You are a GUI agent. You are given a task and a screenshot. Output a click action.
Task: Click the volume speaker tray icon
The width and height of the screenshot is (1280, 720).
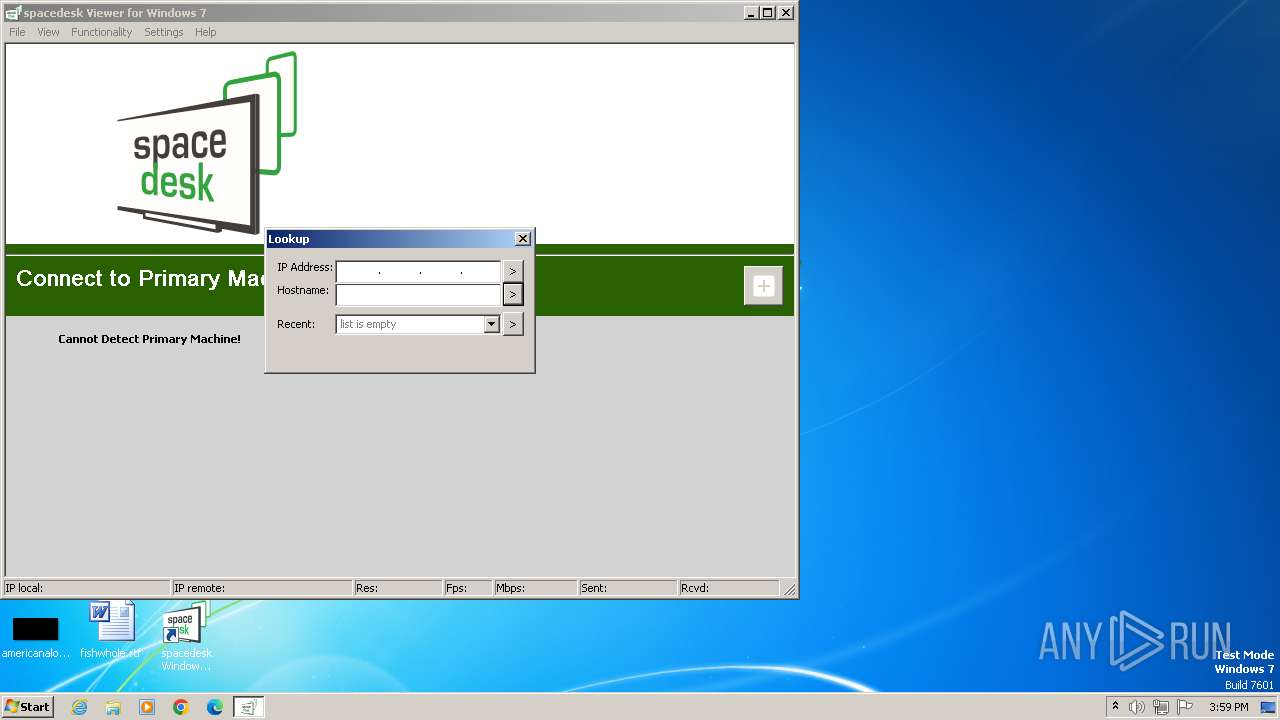click(x=1137, y=707)
